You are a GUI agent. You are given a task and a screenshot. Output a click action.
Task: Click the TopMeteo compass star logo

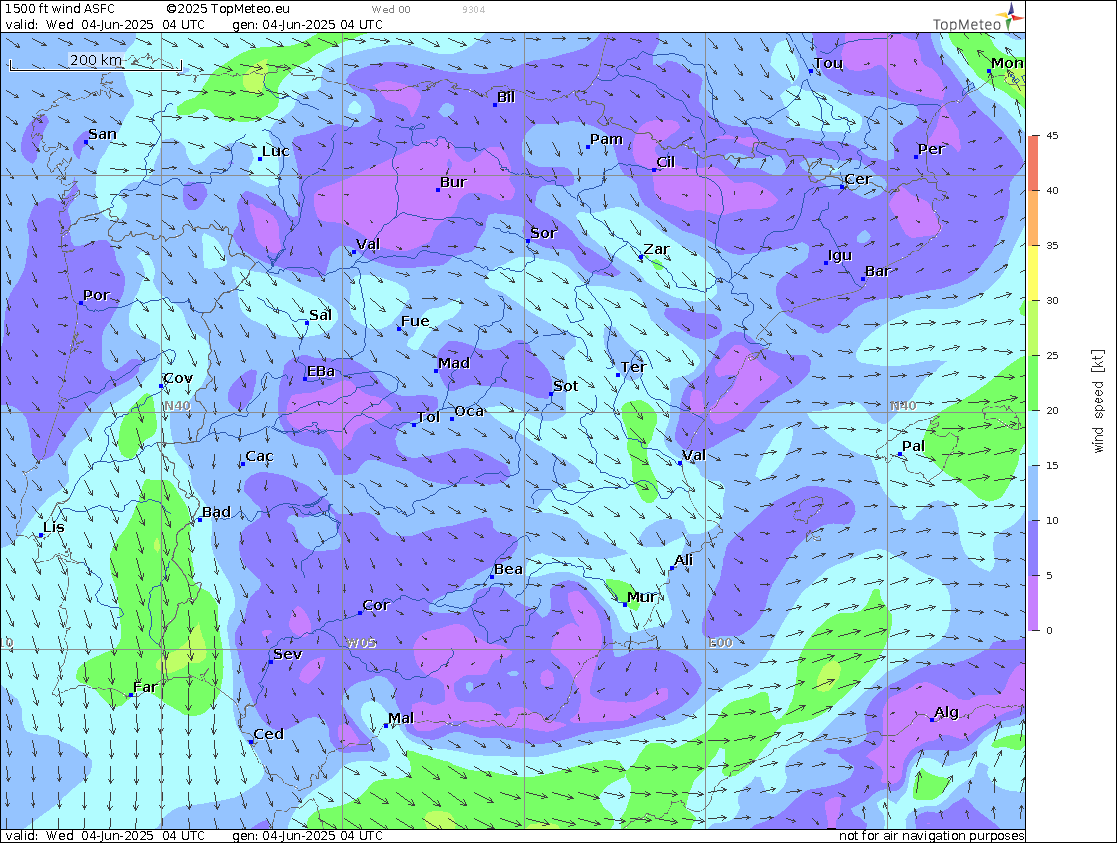point(1012,16)
